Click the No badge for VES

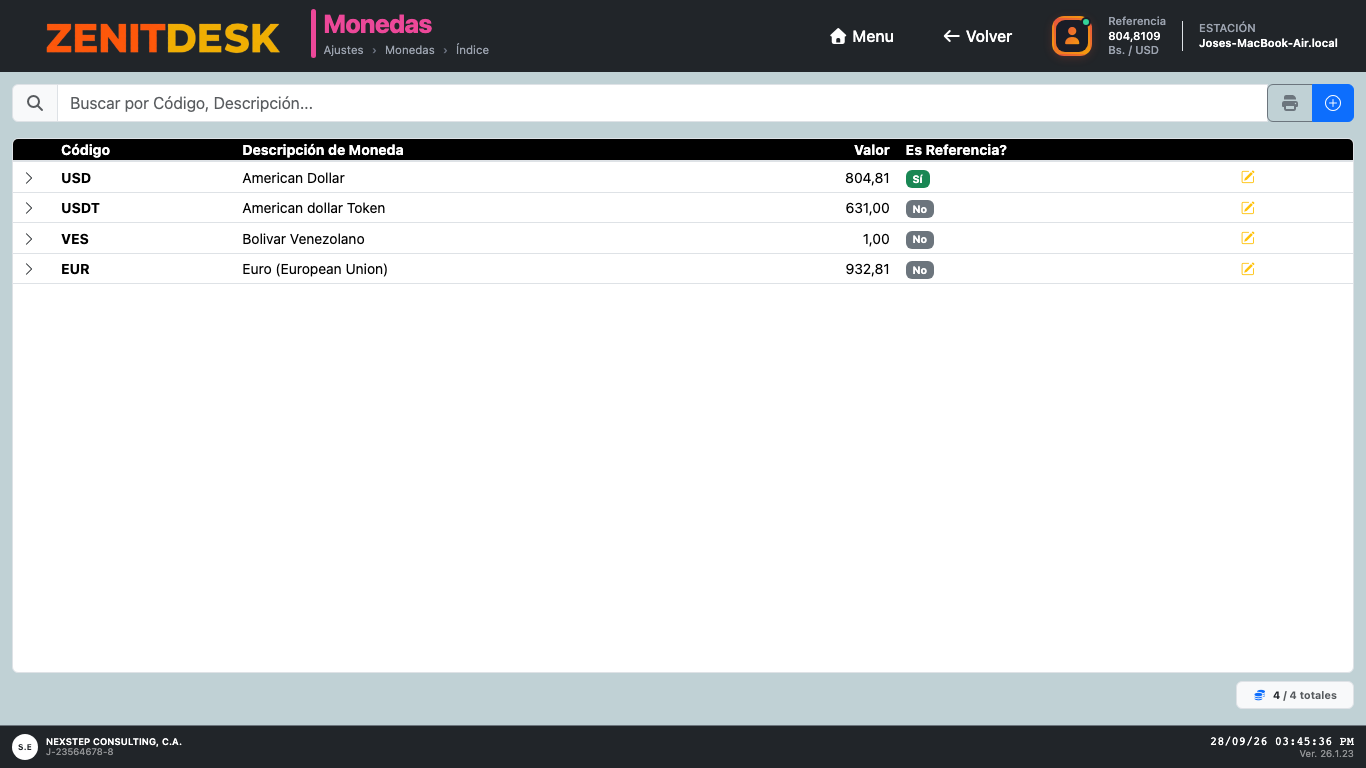[920, 240]
